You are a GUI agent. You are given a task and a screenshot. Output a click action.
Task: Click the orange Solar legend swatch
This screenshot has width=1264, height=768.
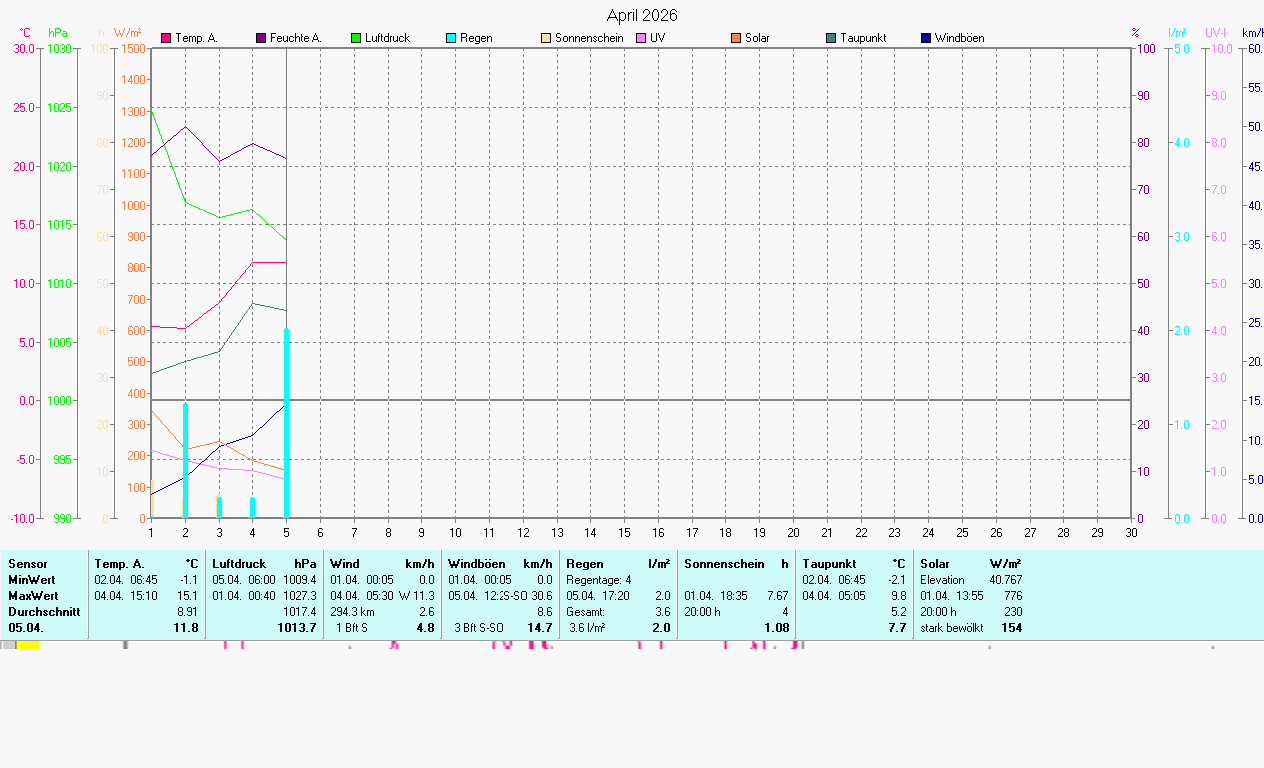click(x=736, y=38)
